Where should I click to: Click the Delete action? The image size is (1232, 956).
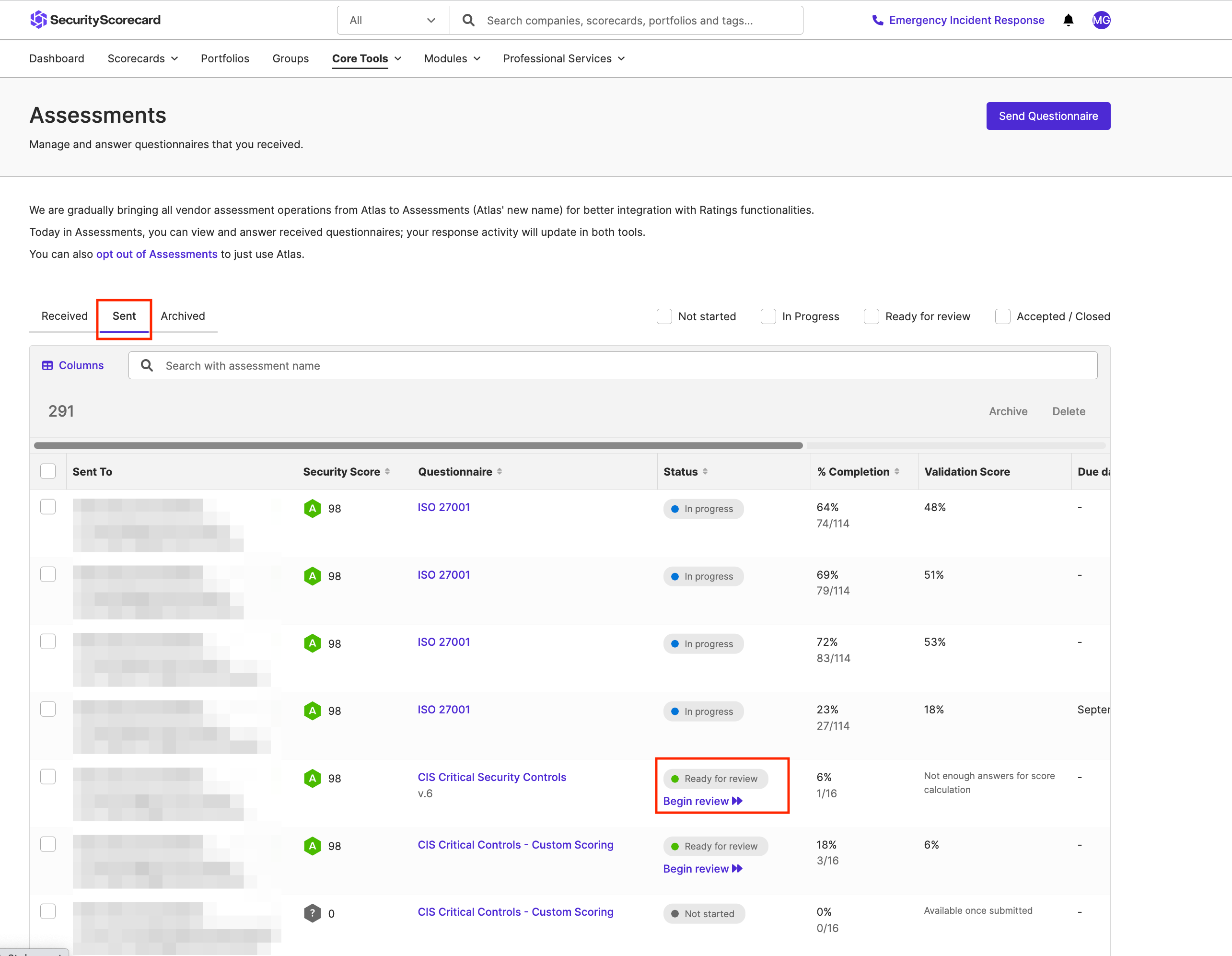point(1069,412)
